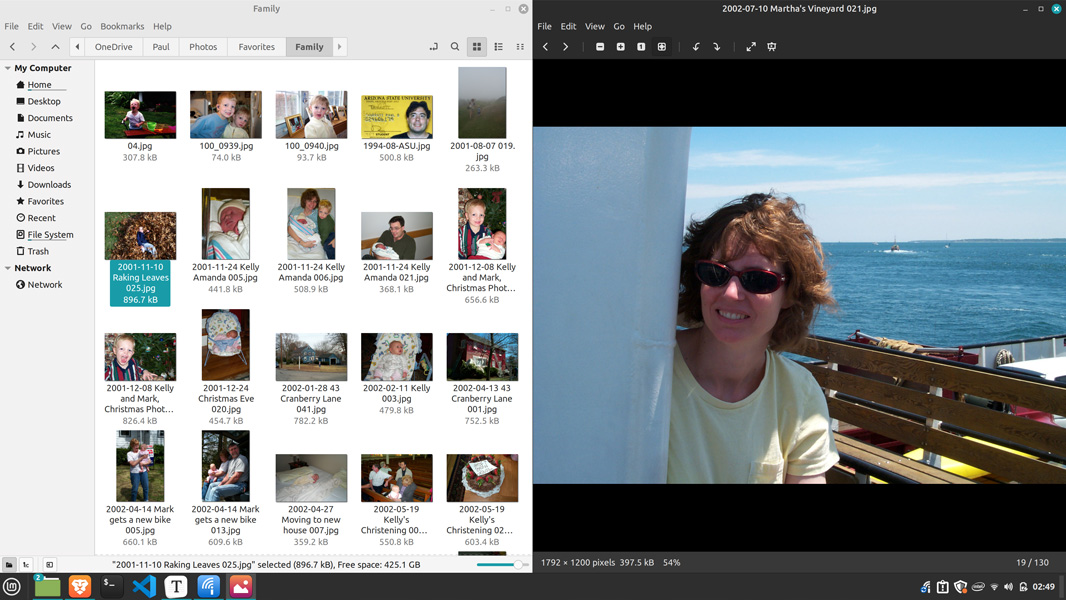Viewport: 1066px width, 600px height.
Task: Rotate the image counterclockwise
Action: [x=696, y=47]
